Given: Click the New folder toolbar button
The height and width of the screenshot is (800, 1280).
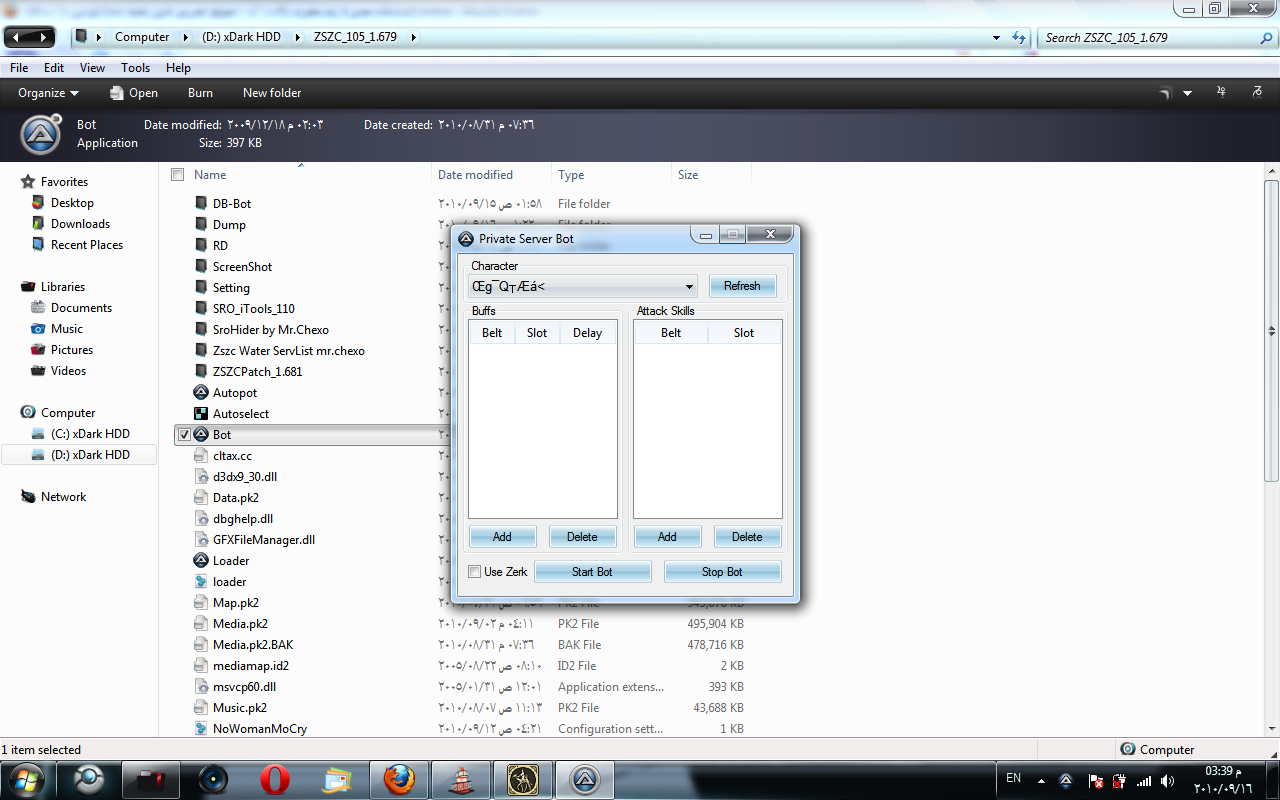Looking at the screenshot, I should click(272, 93).
